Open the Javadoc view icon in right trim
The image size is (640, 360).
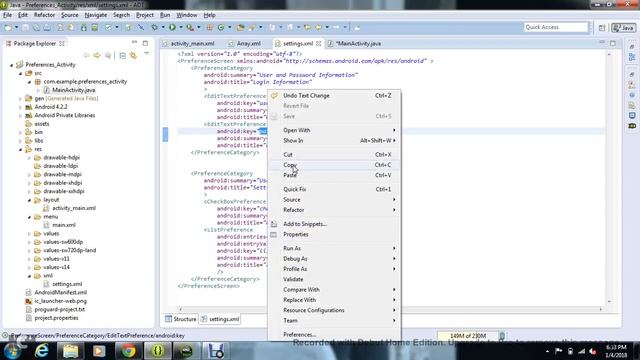pyautogui.click(x=632, y=95)
